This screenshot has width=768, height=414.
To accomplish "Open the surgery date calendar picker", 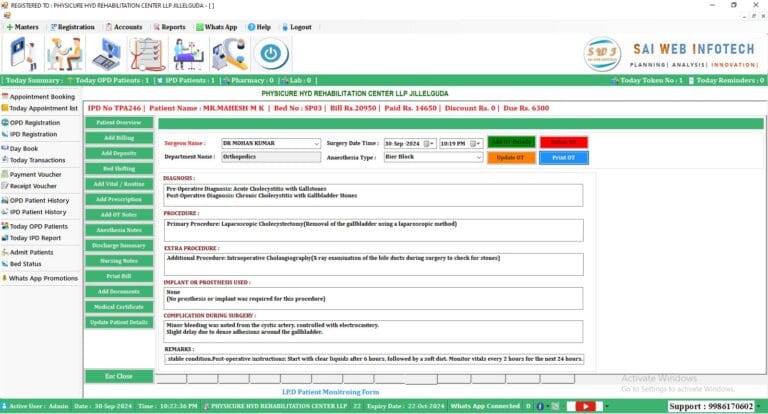I will click(x=429, y=144).
